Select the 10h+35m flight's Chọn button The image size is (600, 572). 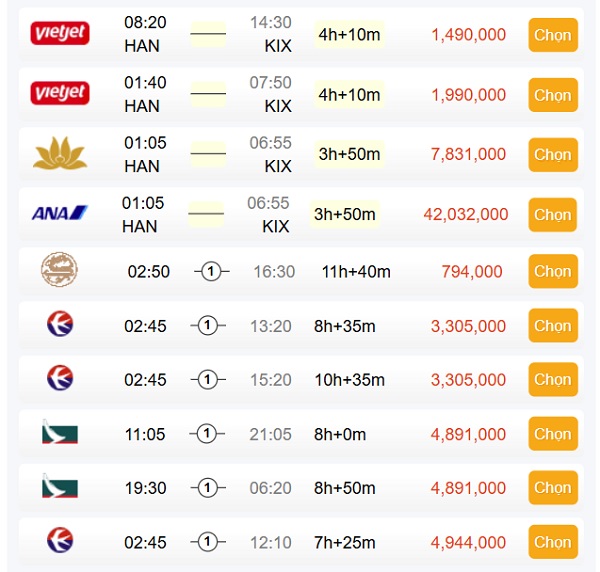pos(552,380)
